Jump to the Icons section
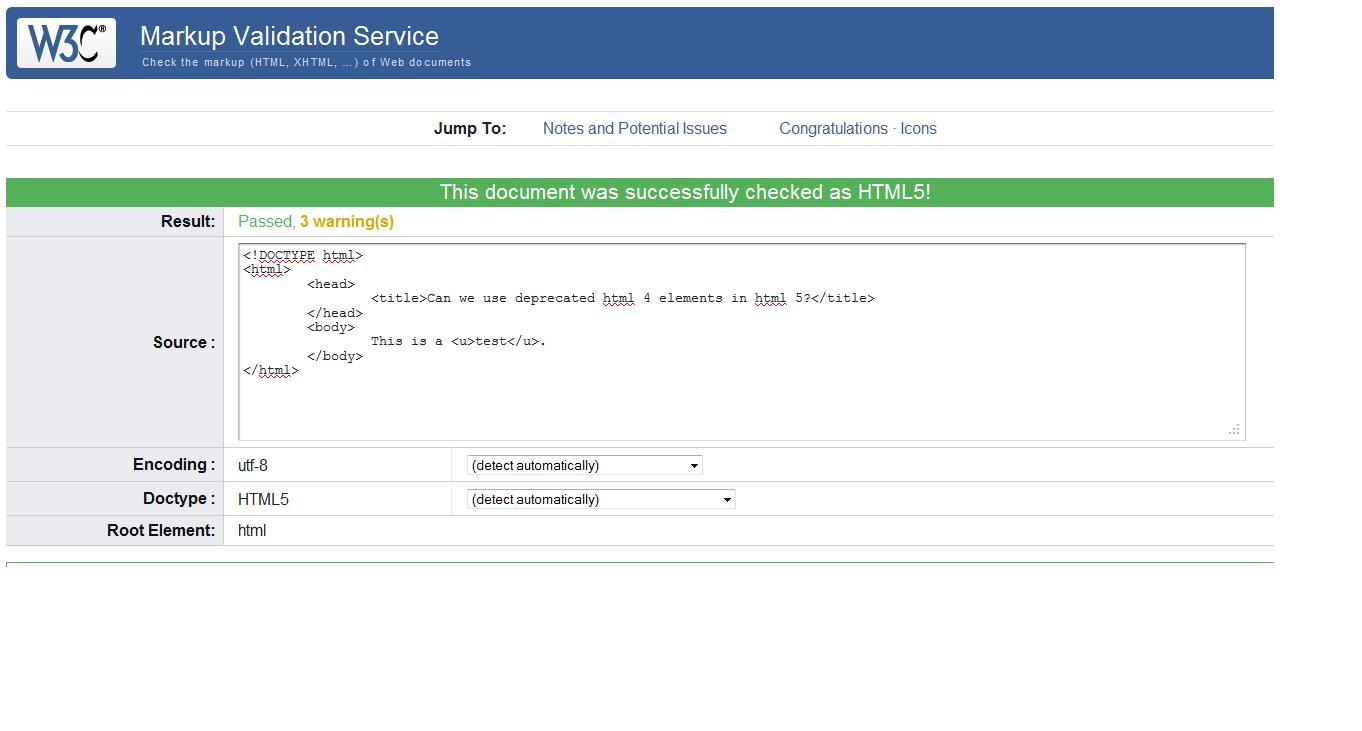Viewport: 1362px width, 731px height. 919,128
